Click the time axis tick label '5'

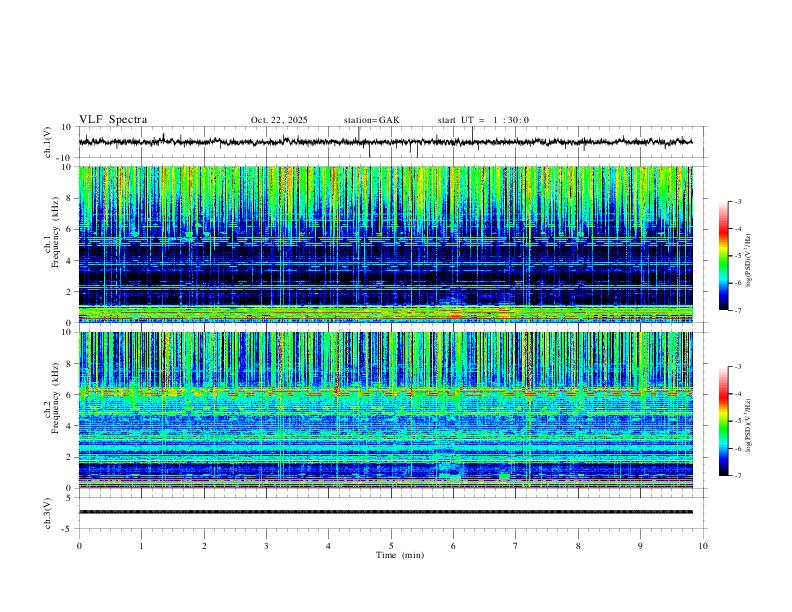tap(391, 546)
